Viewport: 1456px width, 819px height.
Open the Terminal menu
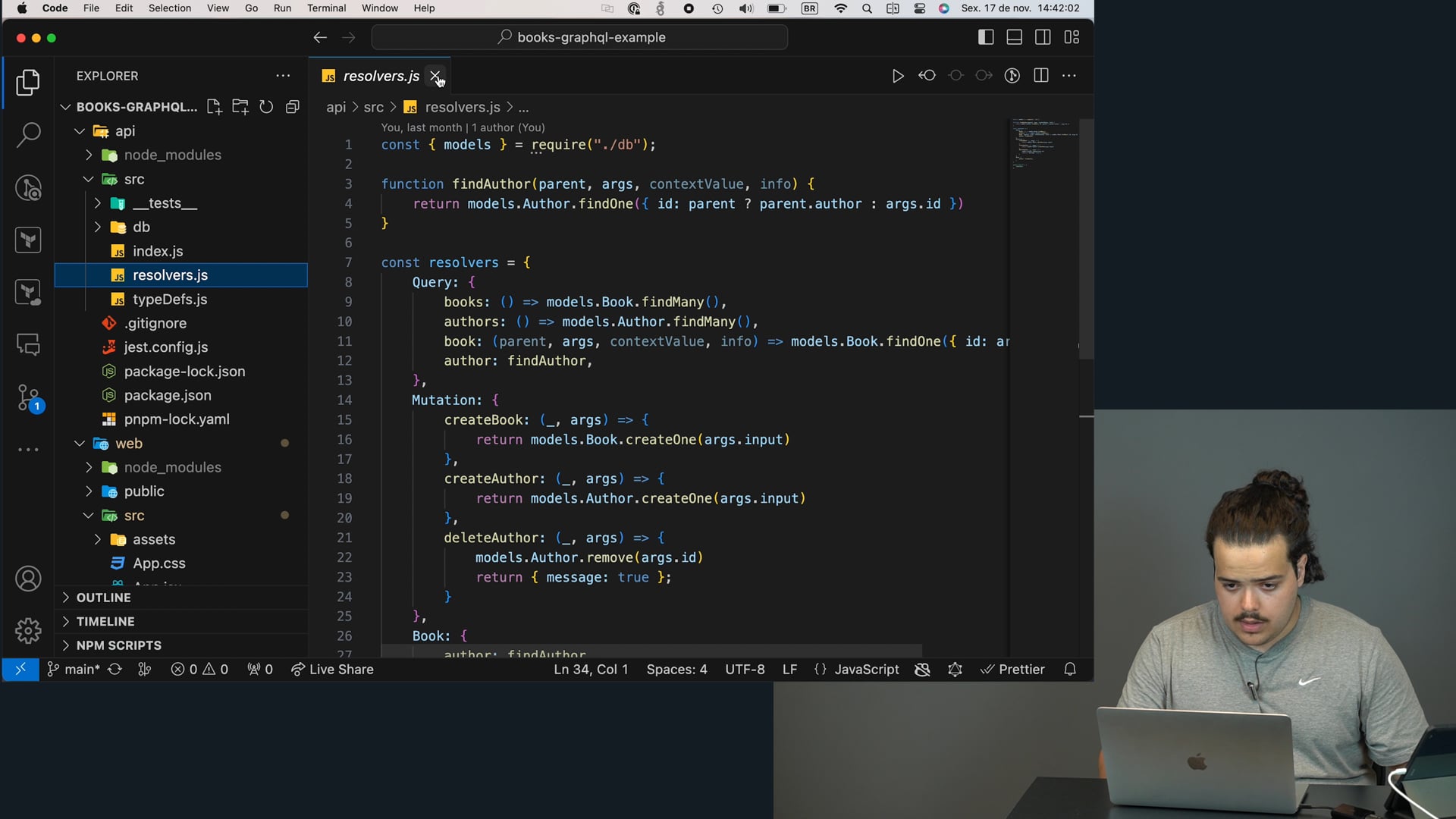tap(326, 8)
